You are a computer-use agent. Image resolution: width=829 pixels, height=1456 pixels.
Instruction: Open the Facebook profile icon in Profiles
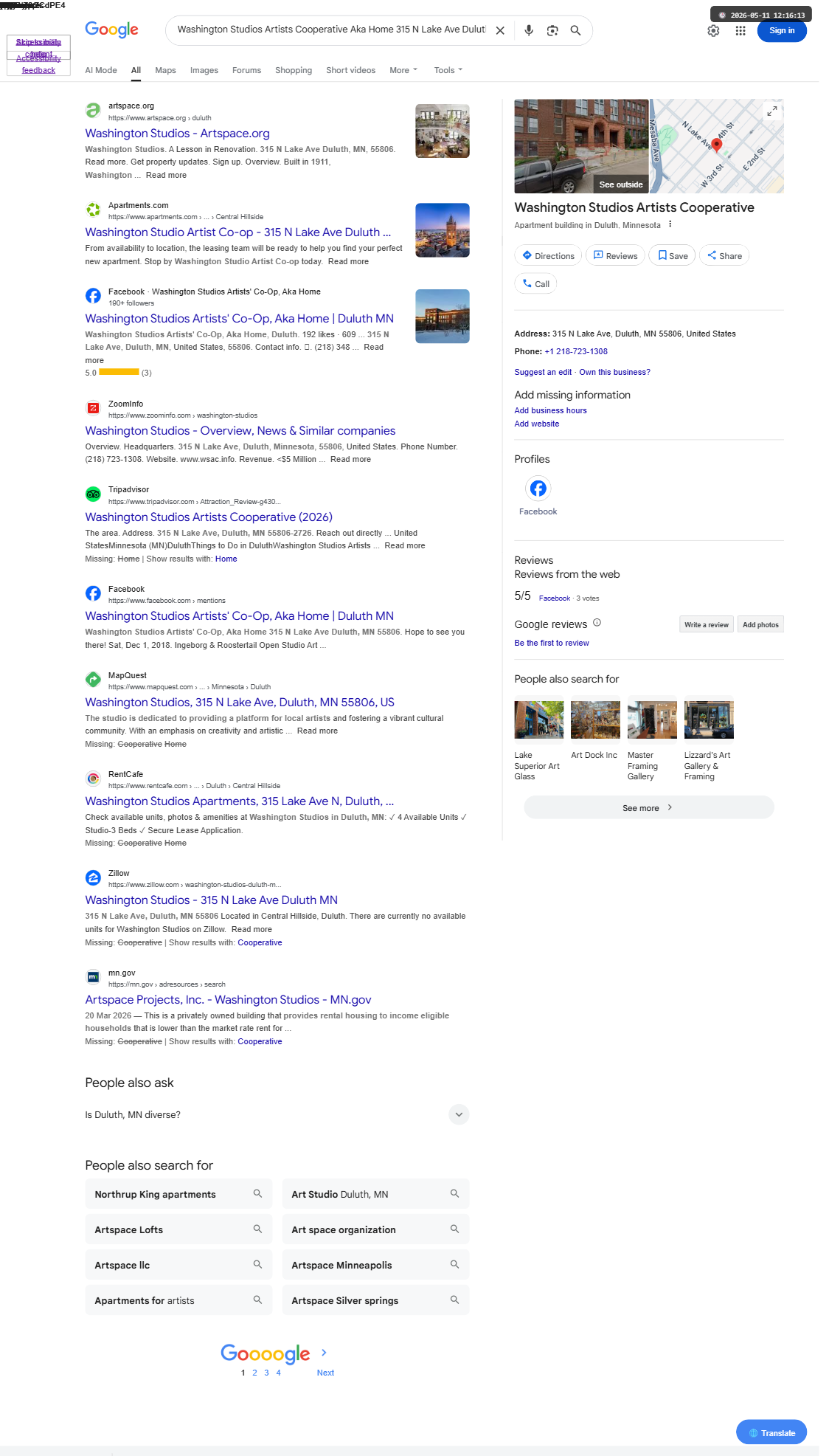tap(538, 489)
